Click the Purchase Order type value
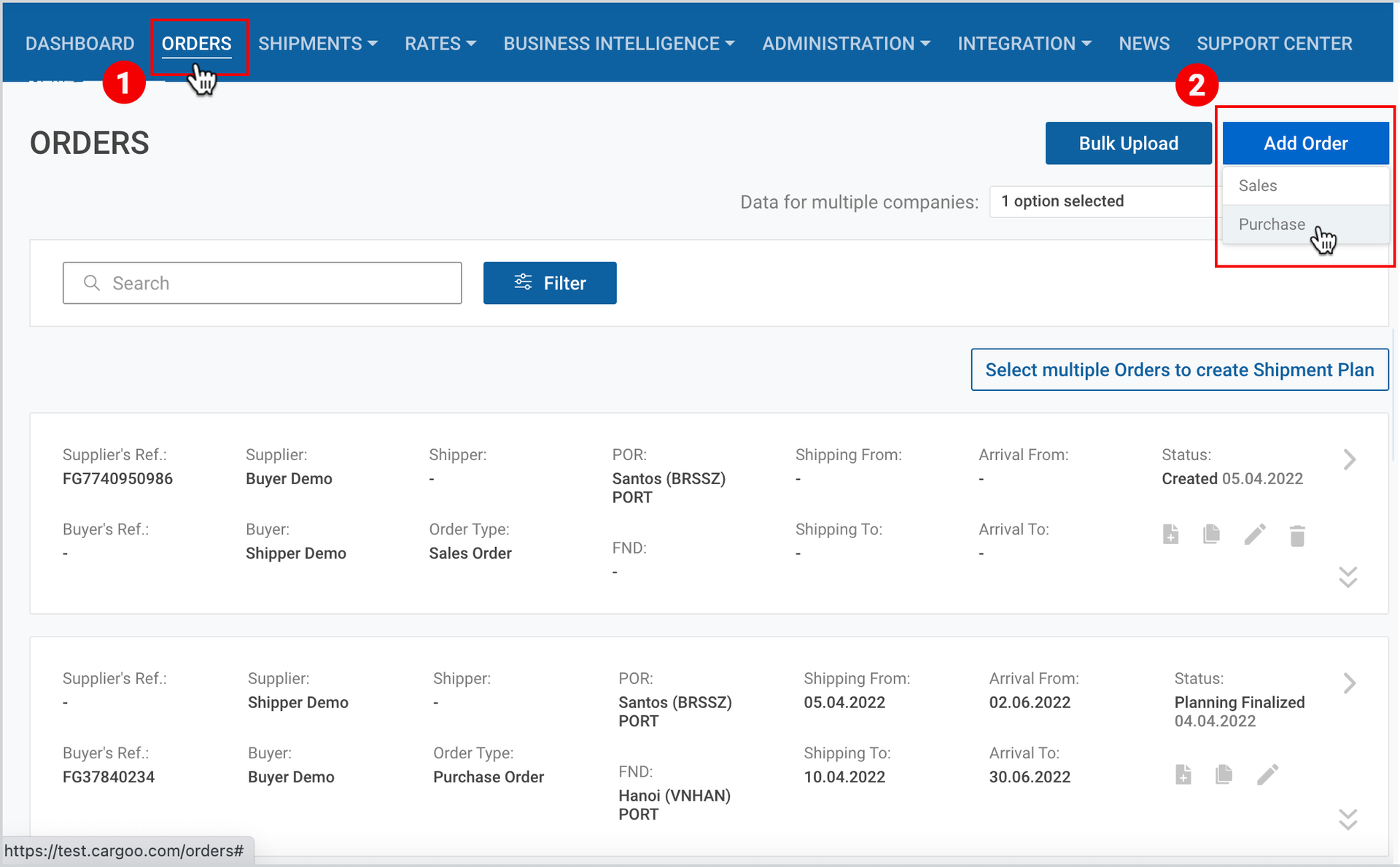The width and height of the screenshot is (1400, 867). pos(489,777)
